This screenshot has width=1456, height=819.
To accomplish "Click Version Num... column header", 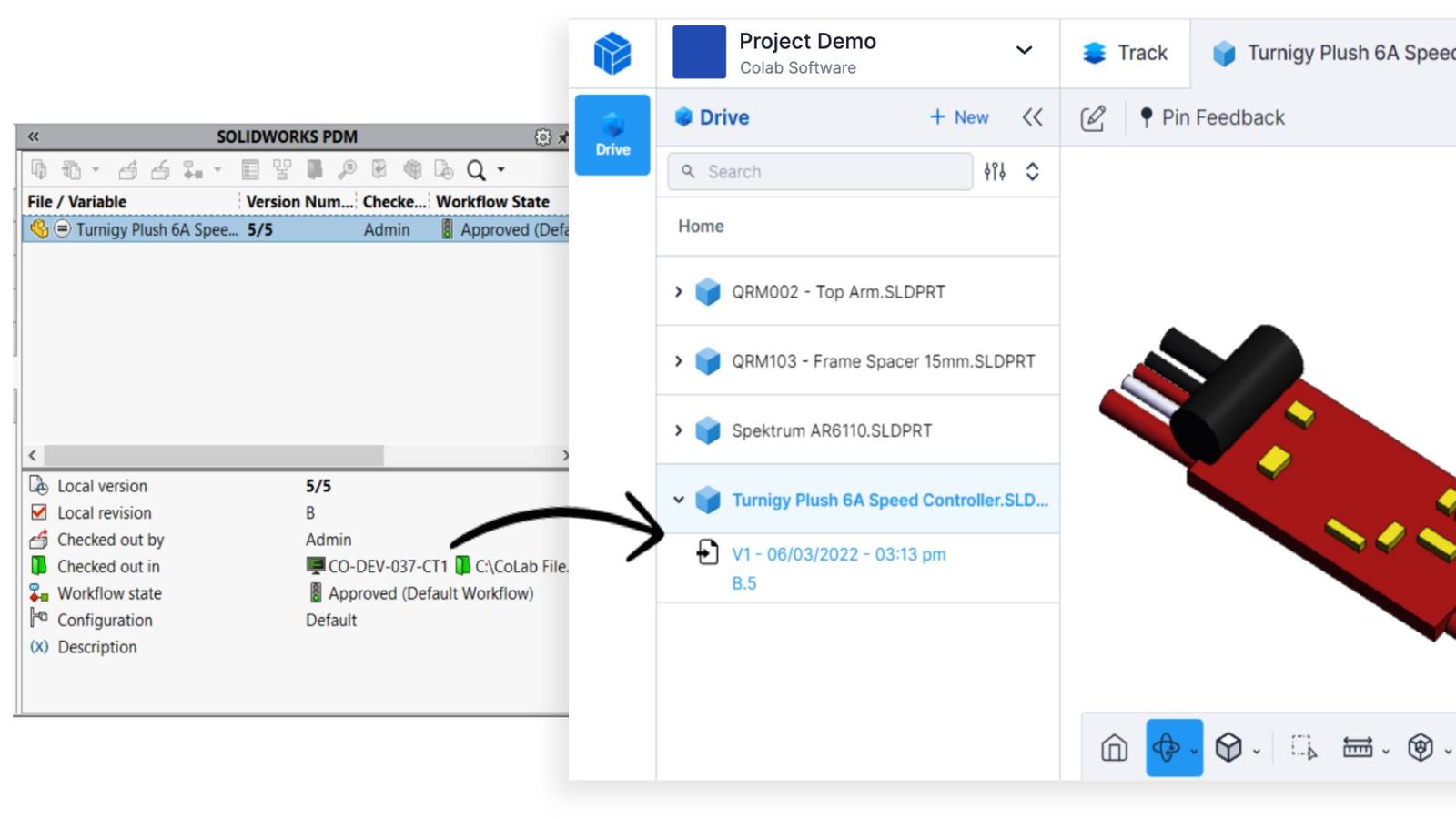I will [299, 202].
